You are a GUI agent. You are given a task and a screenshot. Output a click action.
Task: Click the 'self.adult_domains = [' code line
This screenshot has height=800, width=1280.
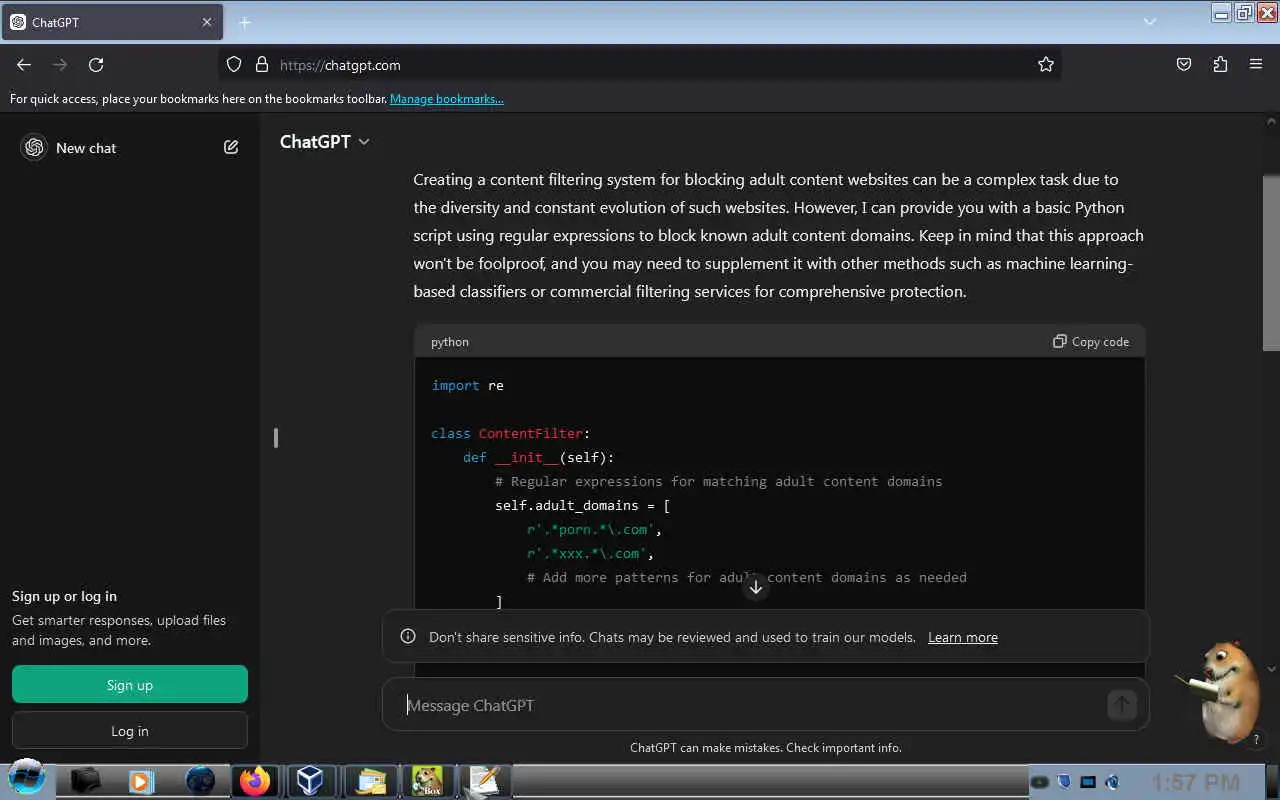point(582,505)
